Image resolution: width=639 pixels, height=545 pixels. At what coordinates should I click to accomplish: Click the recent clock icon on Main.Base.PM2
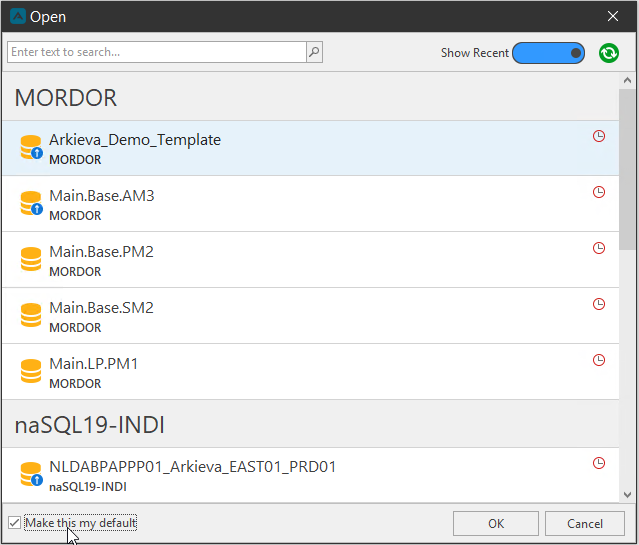pyautogui.click(x=599, y=248)
